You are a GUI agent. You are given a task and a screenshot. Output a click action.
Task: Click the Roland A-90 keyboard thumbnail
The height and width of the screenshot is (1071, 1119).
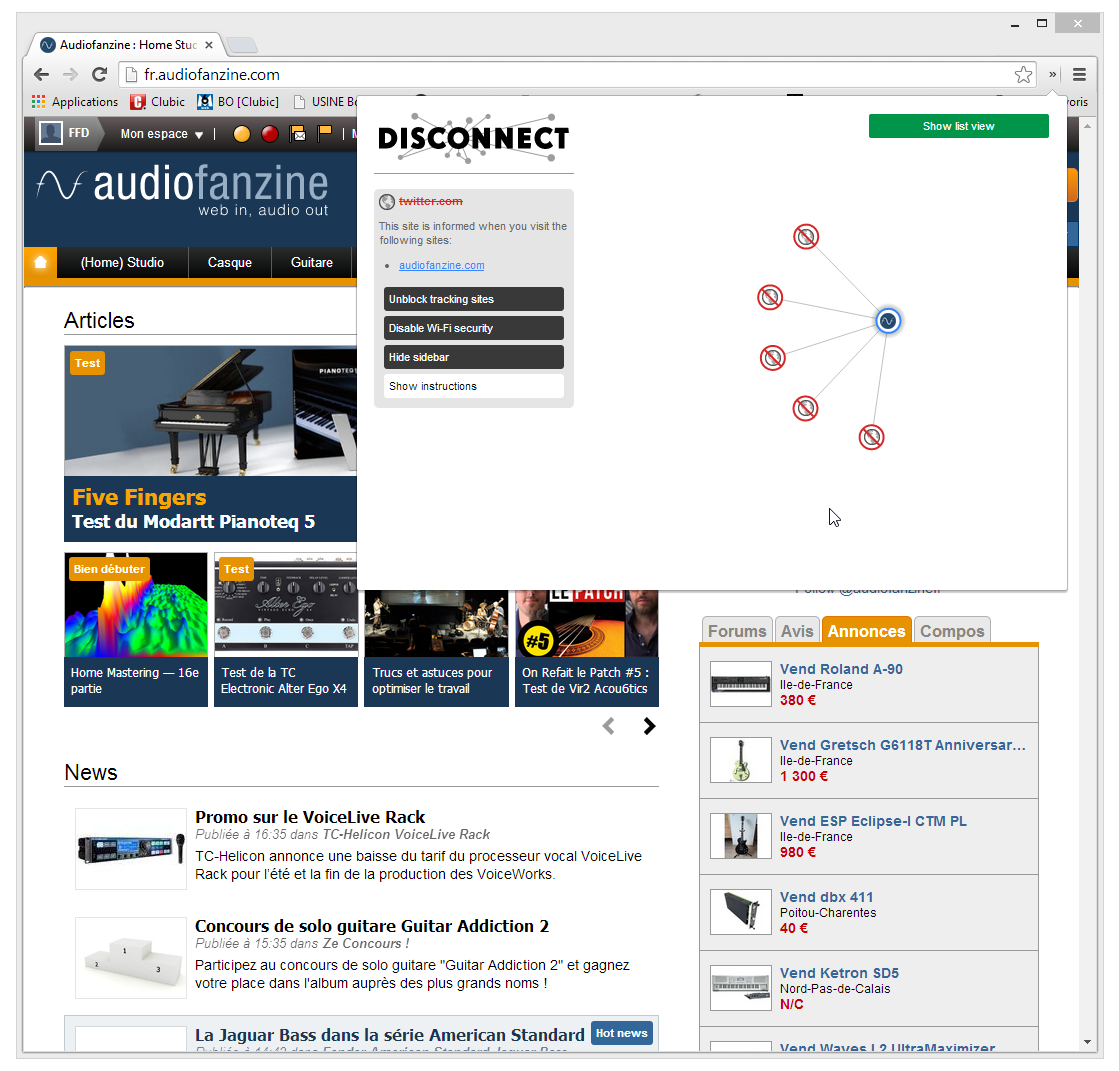(x=741, y=684)
